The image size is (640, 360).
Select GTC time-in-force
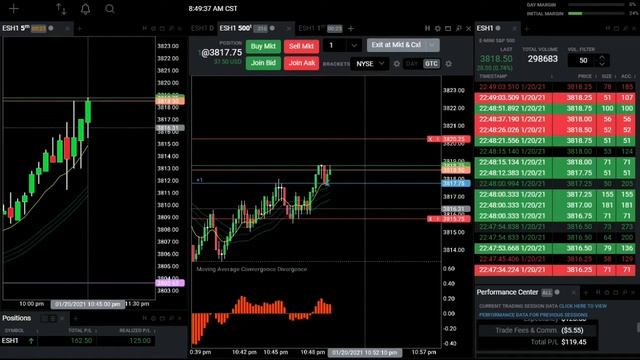pyautogui.click(x=431, y=64)
